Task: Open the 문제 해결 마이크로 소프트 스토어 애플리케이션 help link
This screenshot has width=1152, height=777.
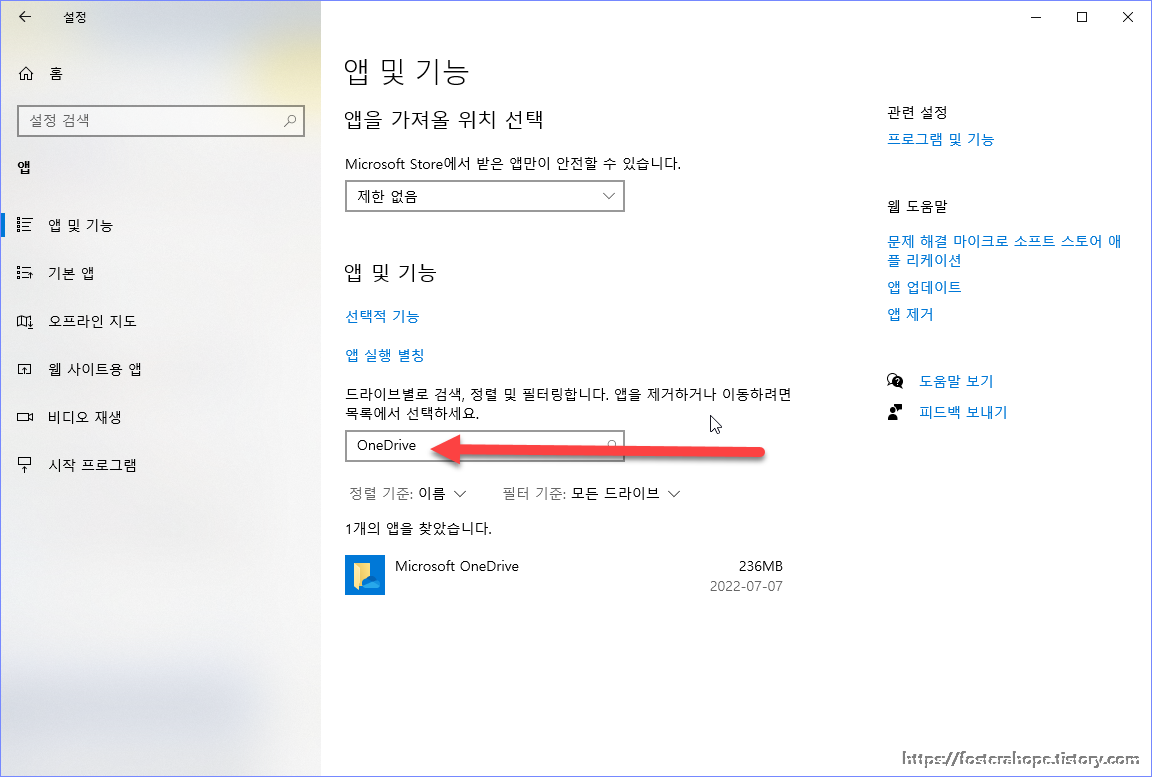Action: pyautogui.click(x=1004, y=250)
